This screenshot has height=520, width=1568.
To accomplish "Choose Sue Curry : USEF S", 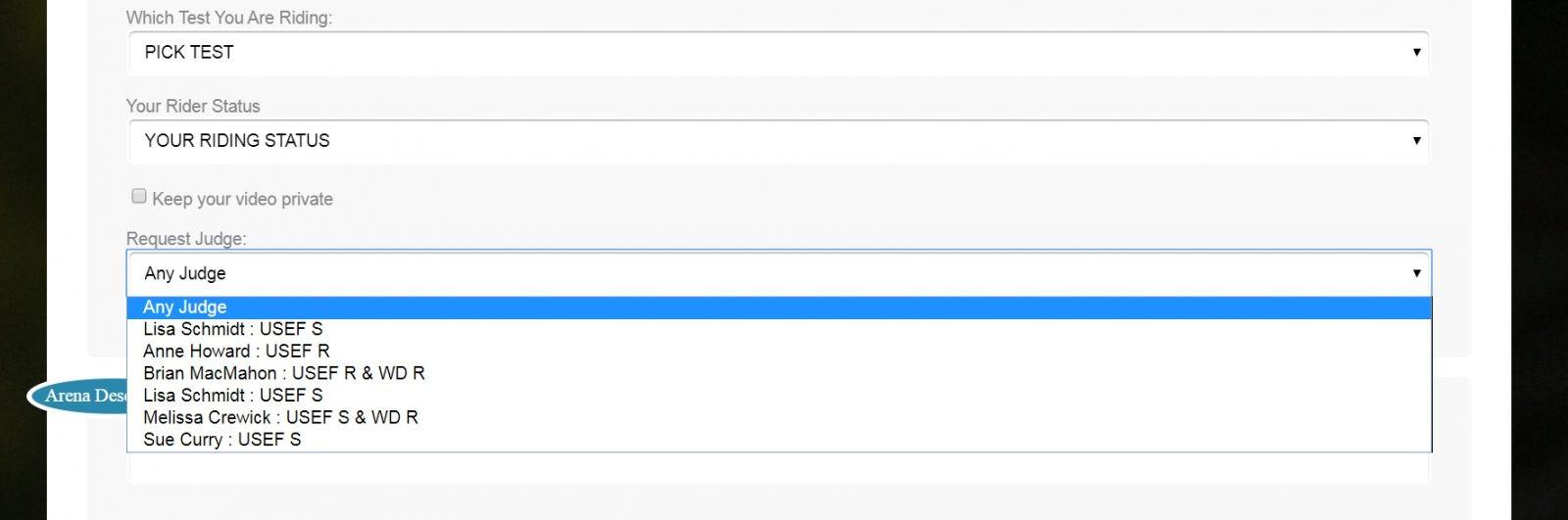I will coord(221,440).
